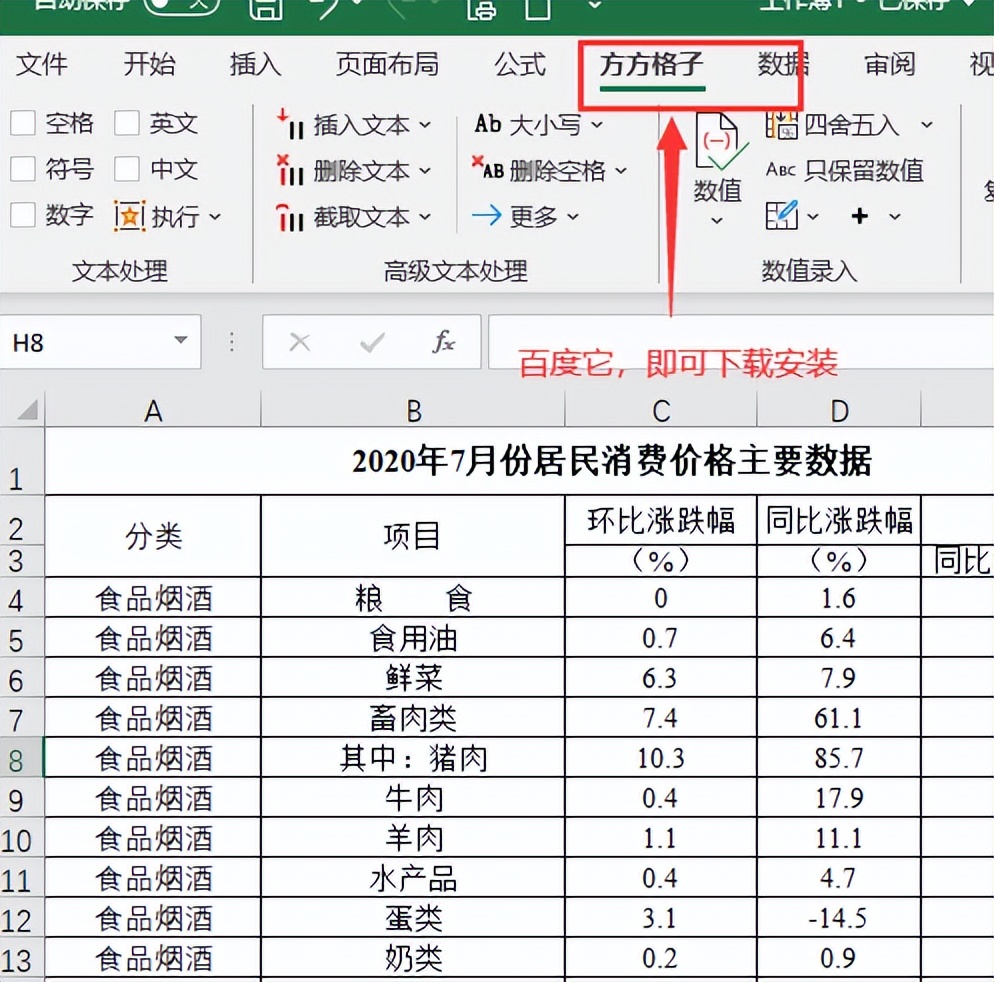Check the 中文 option
Screen dimensions: 994x982
[x=128, y=169]
